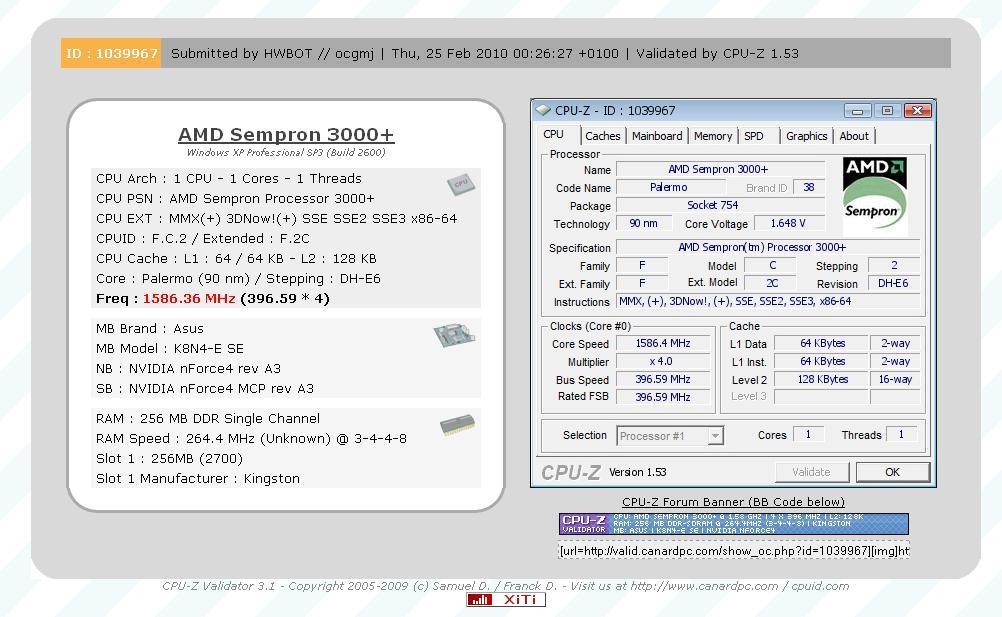Click the empty Level 3 field
The width and height of the screenshot is (1002, 617).
[822, 397]
